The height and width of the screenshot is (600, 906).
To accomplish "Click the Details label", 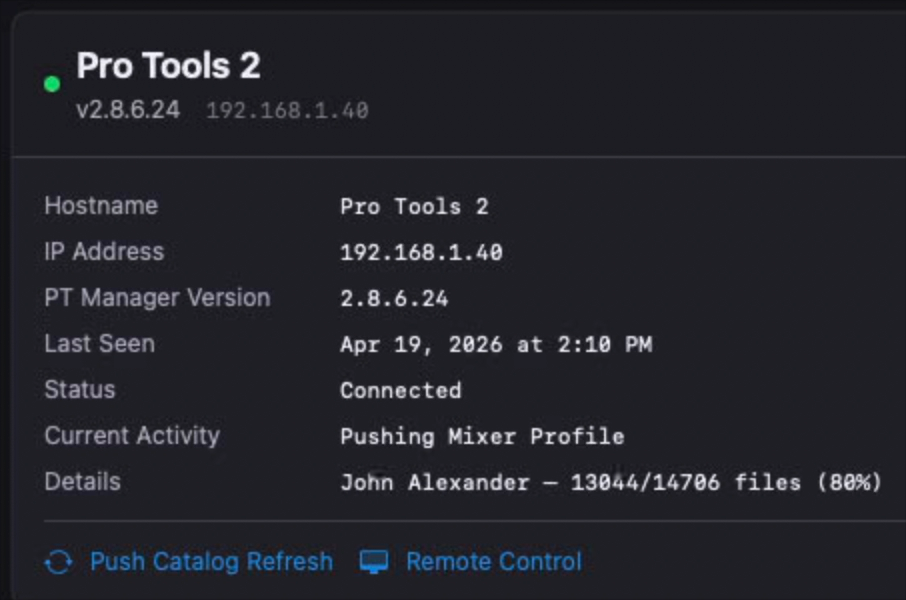I will point(83,482).
